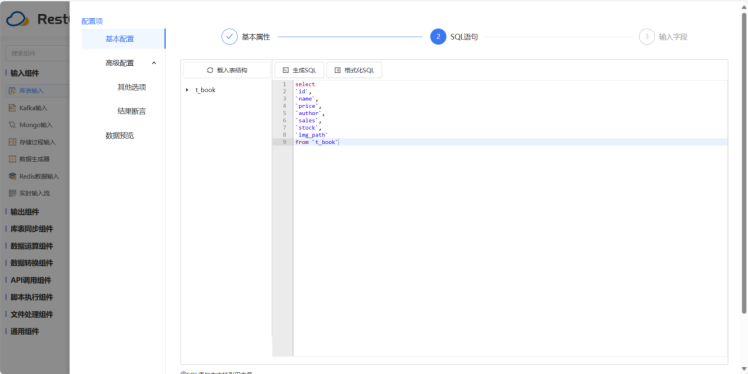This screenshot has width=748, height=374.
Task: Click line number 9 in editor gutter
Action: click(x=284, y=142)
